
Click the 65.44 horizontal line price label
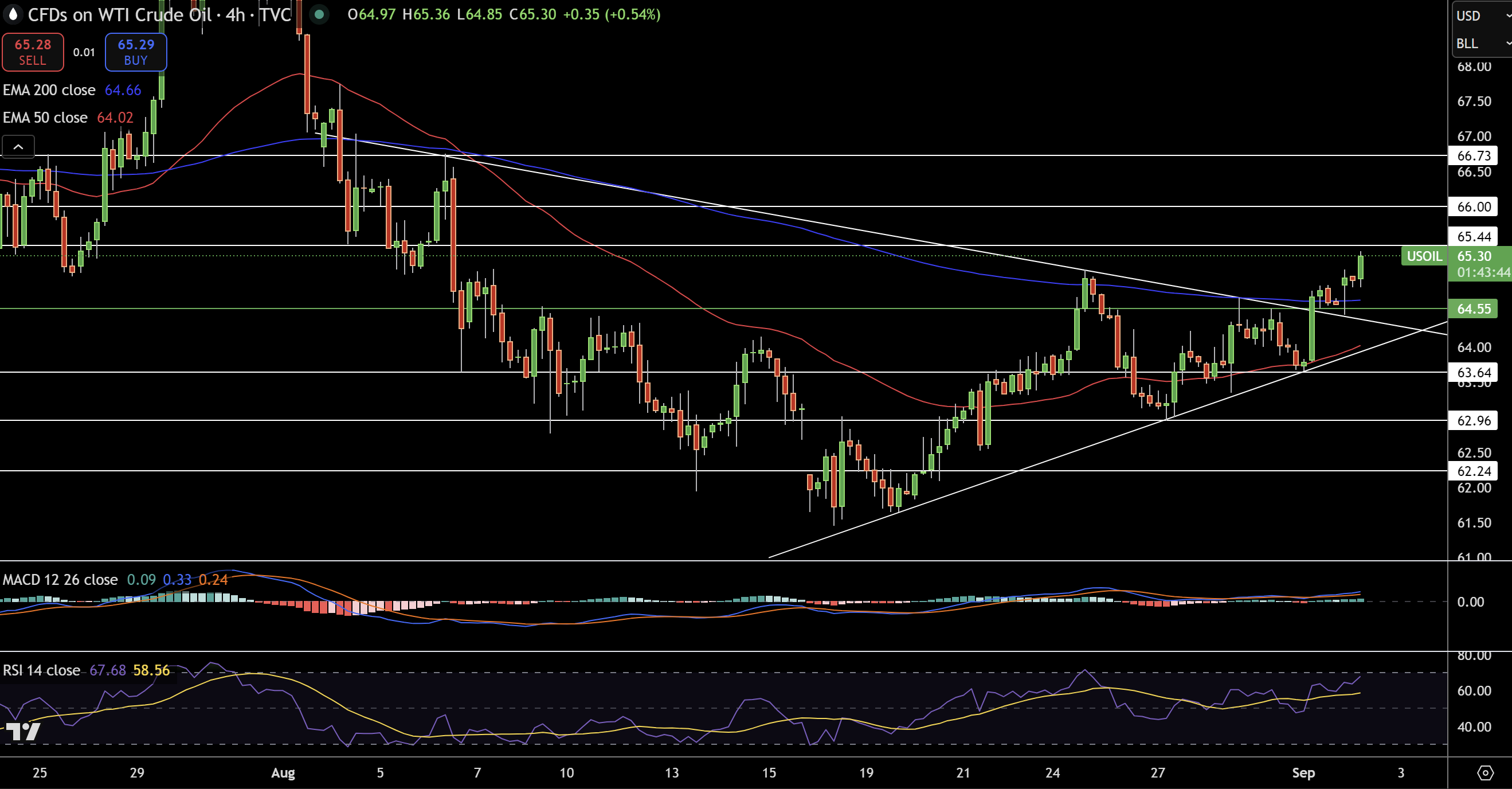point(1473,237)
